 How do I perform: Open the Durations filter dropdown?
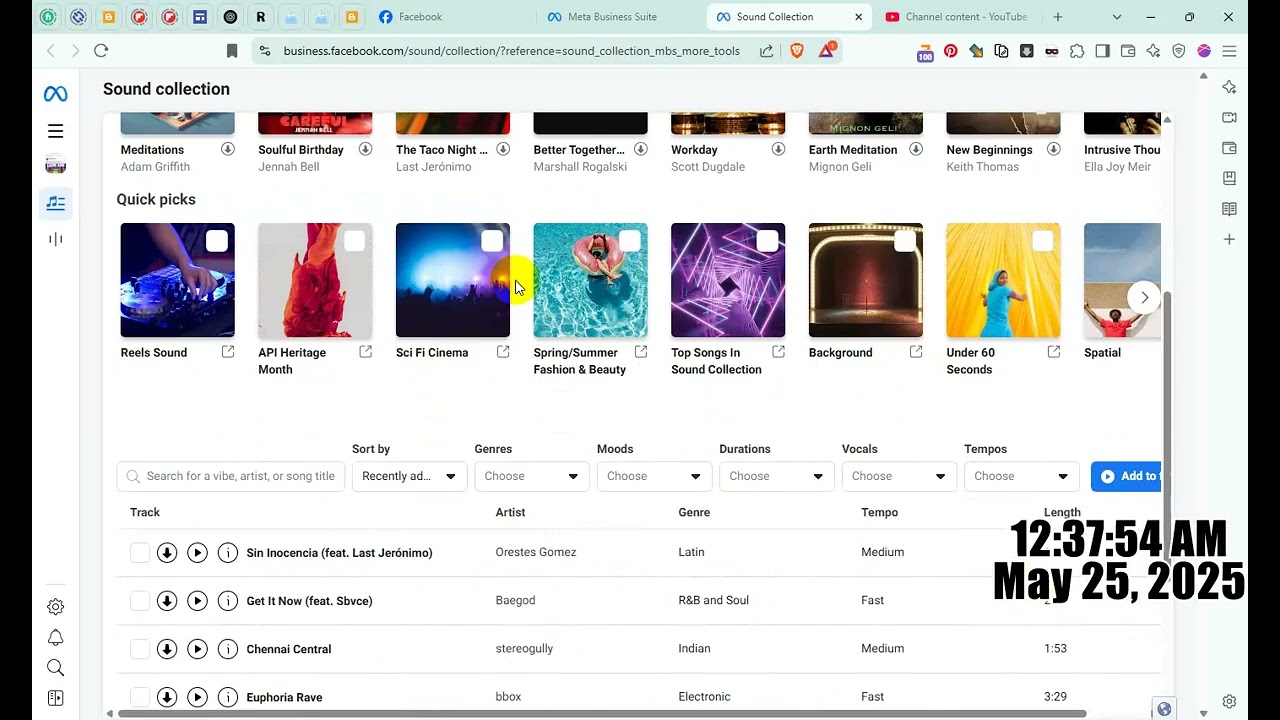point(777,476)
